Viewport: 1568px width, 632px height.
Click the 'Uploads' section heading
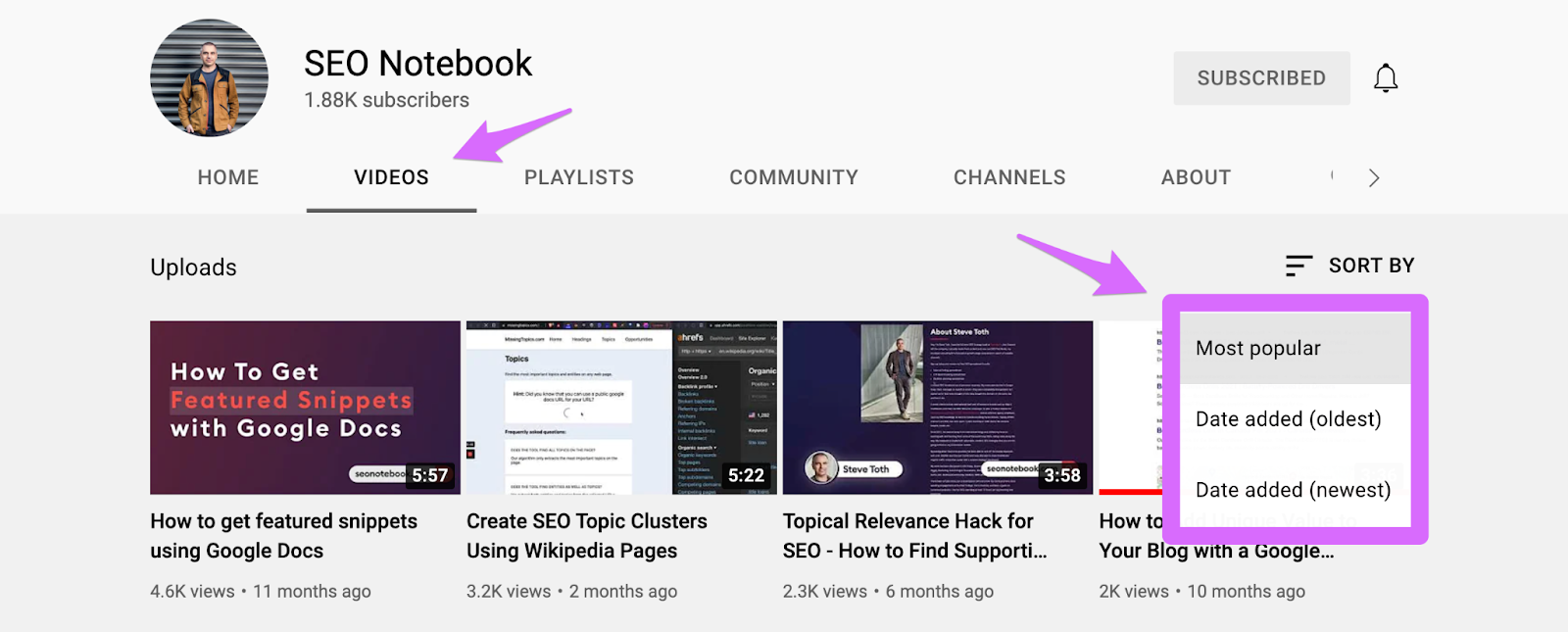coord(193,267)
